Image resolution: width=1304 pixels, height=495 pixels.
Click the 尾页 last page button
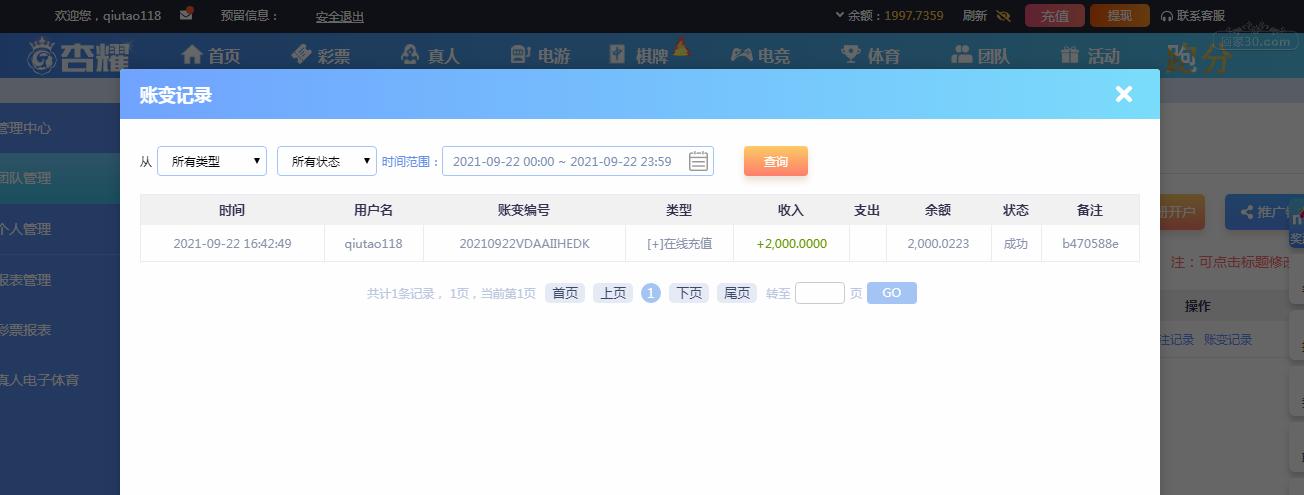coord(737,293)
